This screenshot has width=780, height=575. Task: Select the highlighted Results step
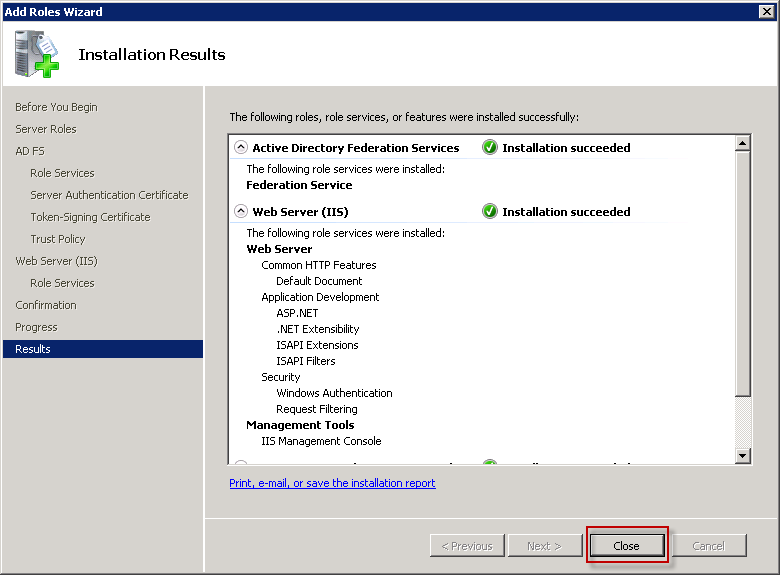[x=103, y=349]
